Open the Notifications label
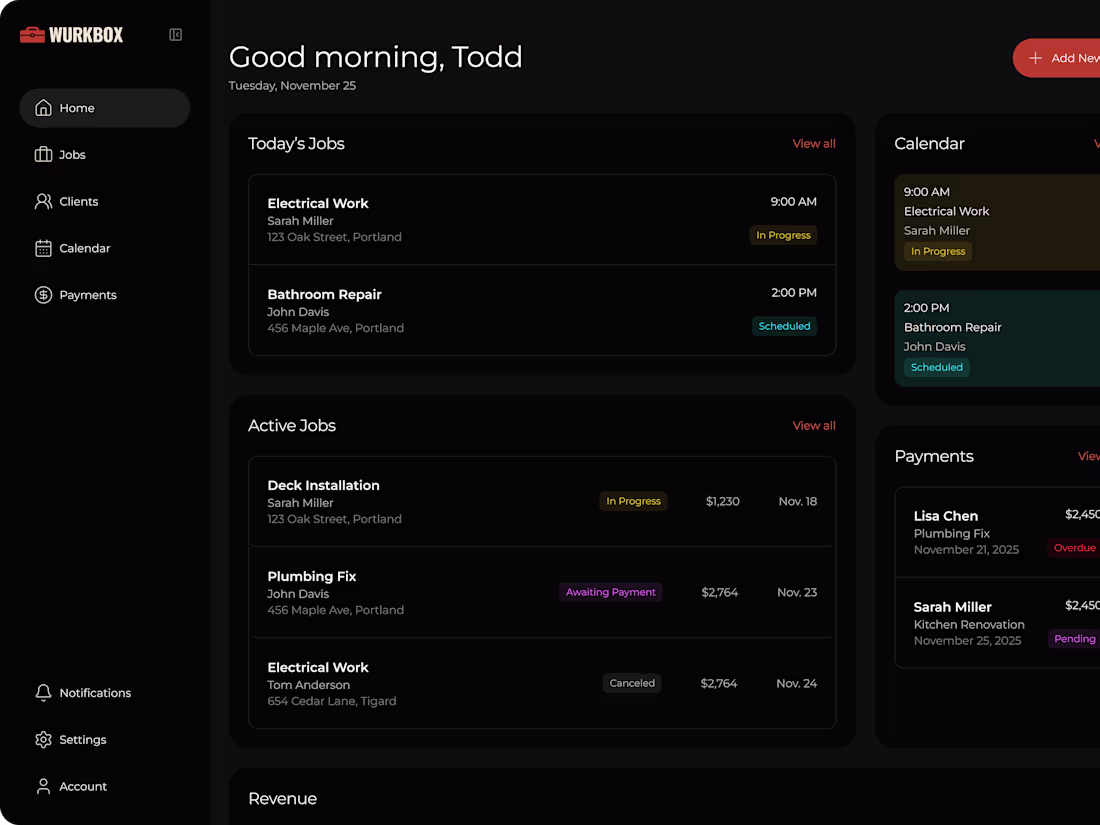This screenshot has width=1100, height=825. tap(95, 692)
